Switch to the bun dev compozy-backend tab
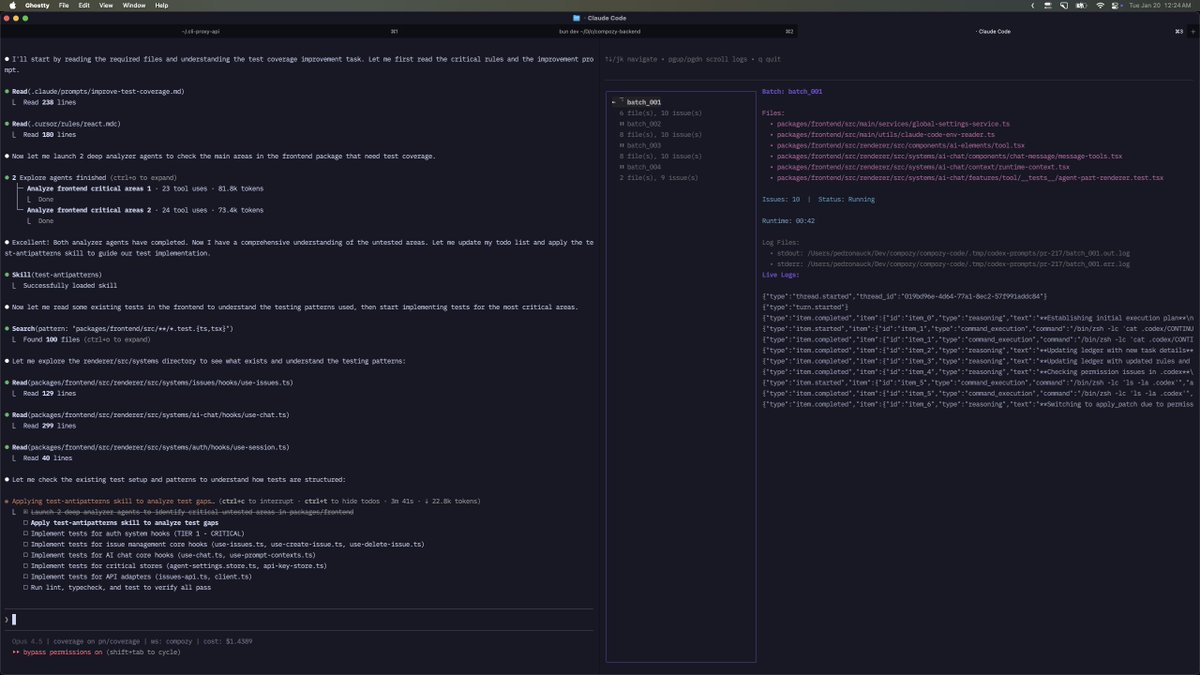The width and height of the screenshot is (1200, 675). pyautogui.click(x=598, y=31)
